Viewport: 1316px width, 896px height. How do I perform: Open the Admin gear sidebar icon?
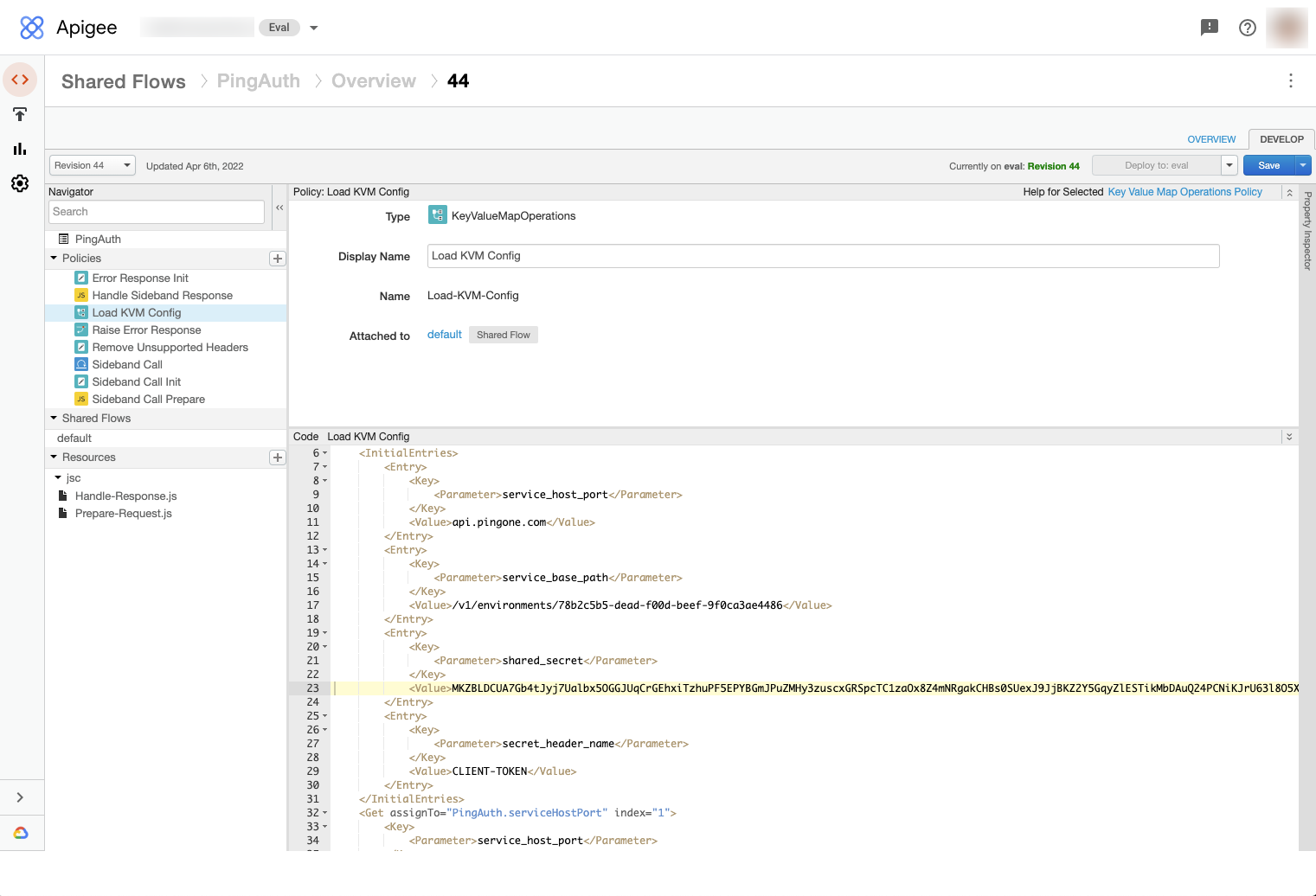click(x=20, y=183)
